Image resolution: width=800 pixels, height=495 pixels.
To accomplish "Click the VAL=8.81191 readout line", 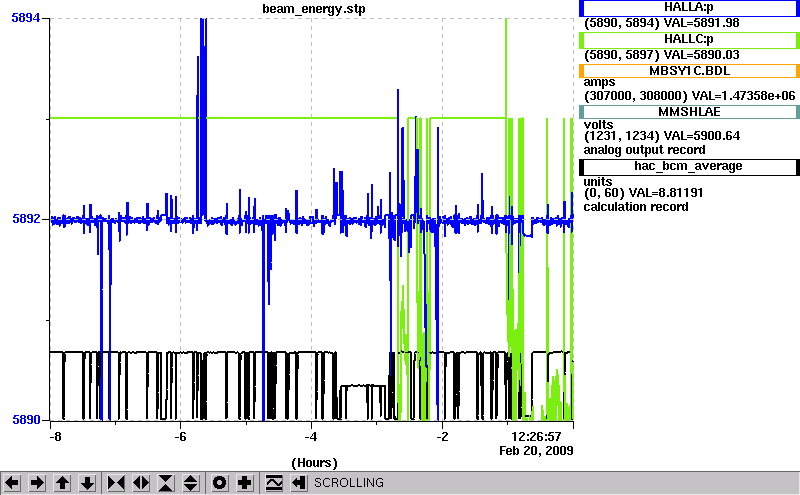I will click(643, 193).
